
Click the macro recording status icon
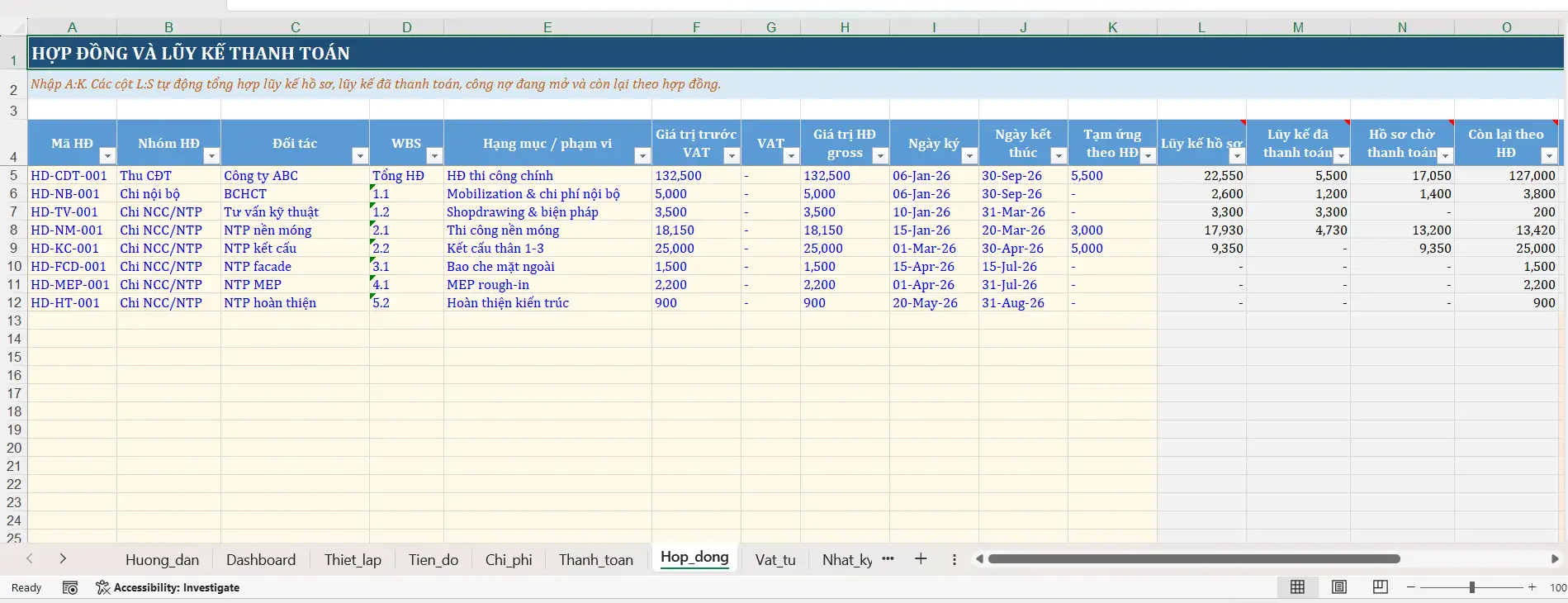(x=70, y=587)
